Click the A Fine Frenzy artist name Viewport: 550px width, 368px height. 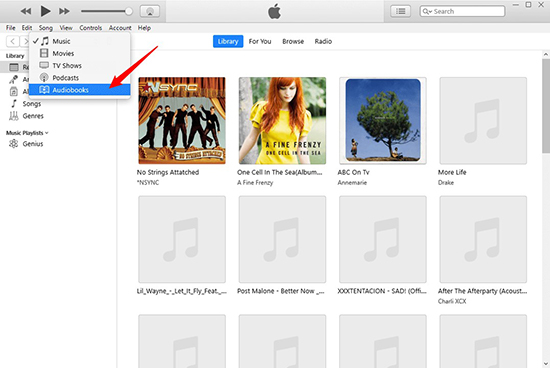pos(255,182)
